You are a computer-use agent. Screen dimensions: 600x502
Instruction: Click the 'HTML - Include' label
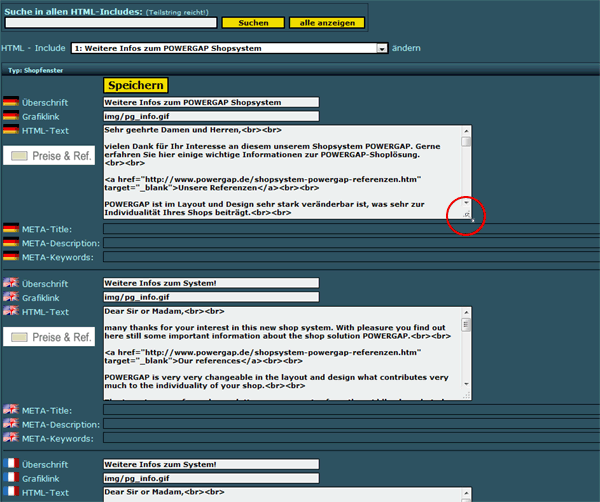coord(33,48)
